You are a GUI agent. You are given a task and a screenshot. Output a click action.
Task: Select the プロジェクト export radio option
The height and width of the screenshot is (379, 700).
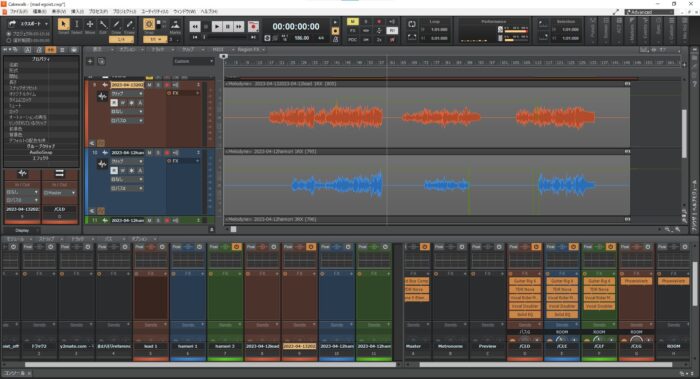point(8,34)
